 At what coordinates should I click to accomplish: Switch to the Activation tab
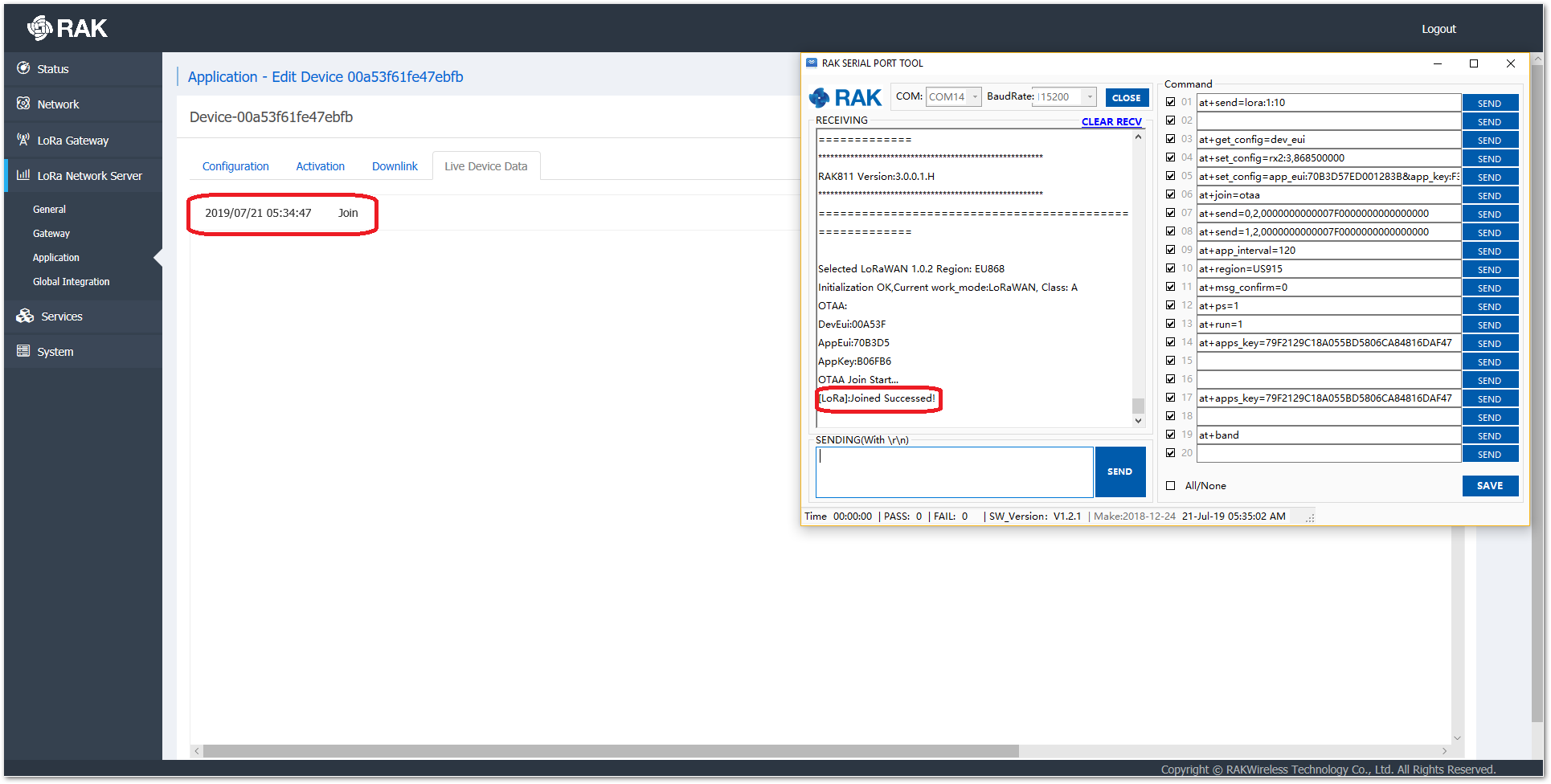click(320, 165)
